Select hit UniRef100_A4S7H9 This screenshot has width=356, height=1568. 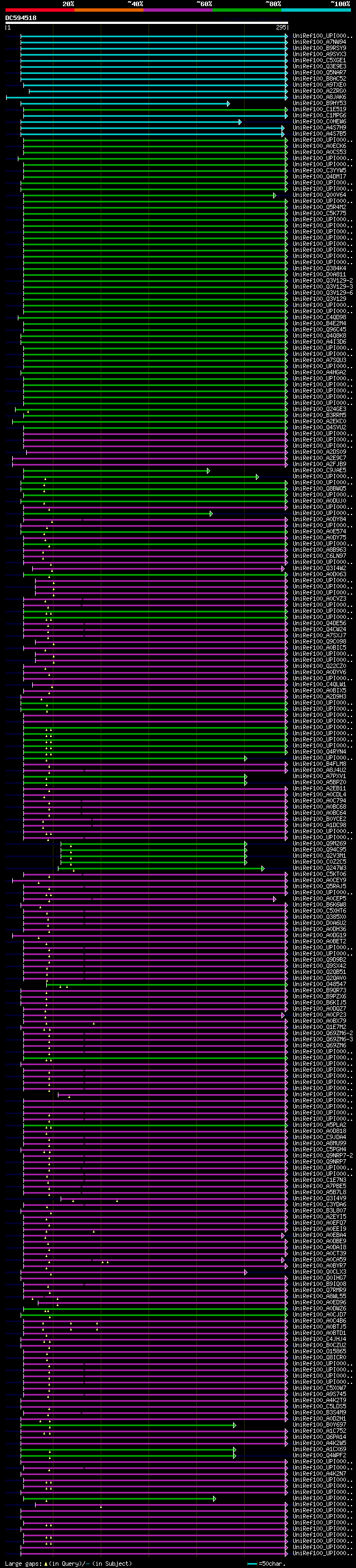(x=319, y=128)
